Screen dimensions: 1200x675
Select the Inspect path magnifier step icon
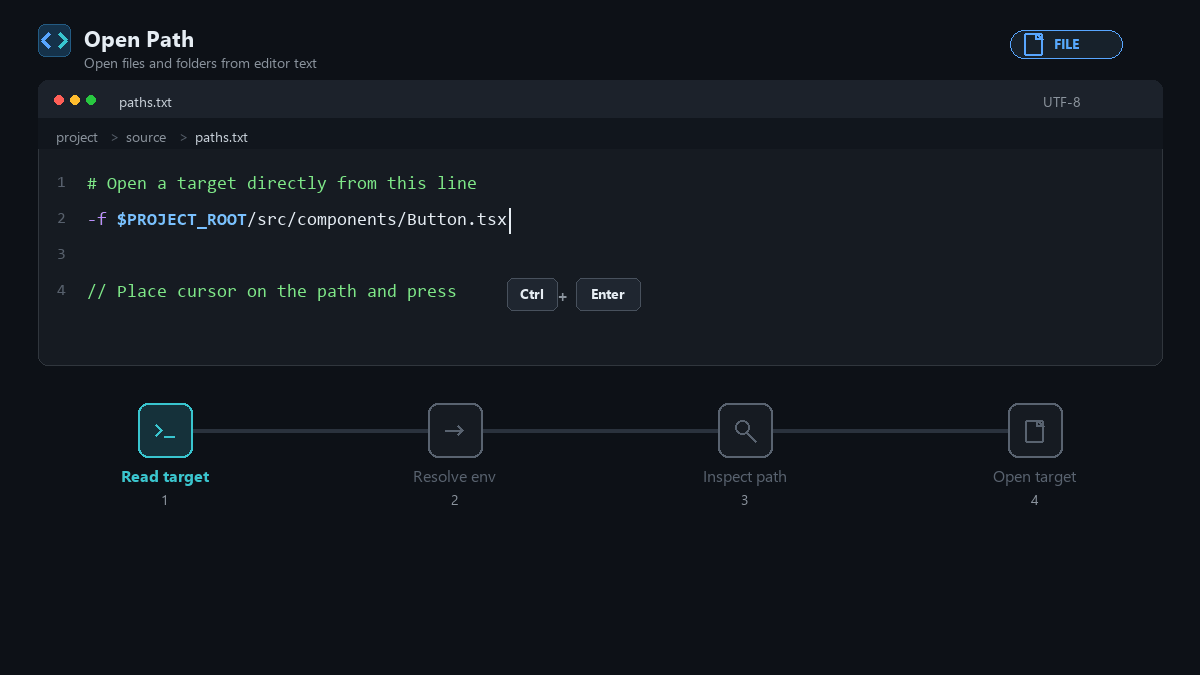[x=745, y=430]
